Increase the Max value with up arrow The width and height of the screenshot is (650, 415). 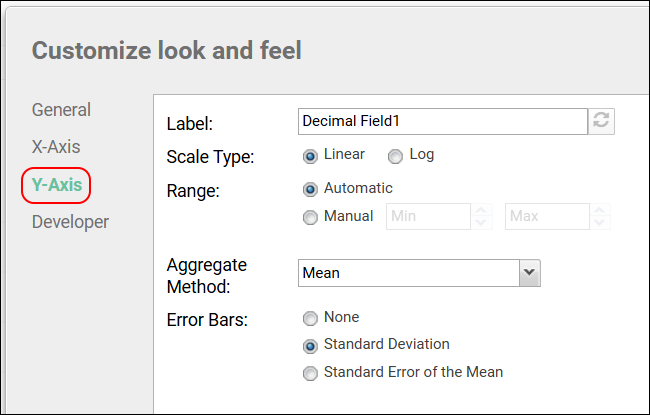599,211
